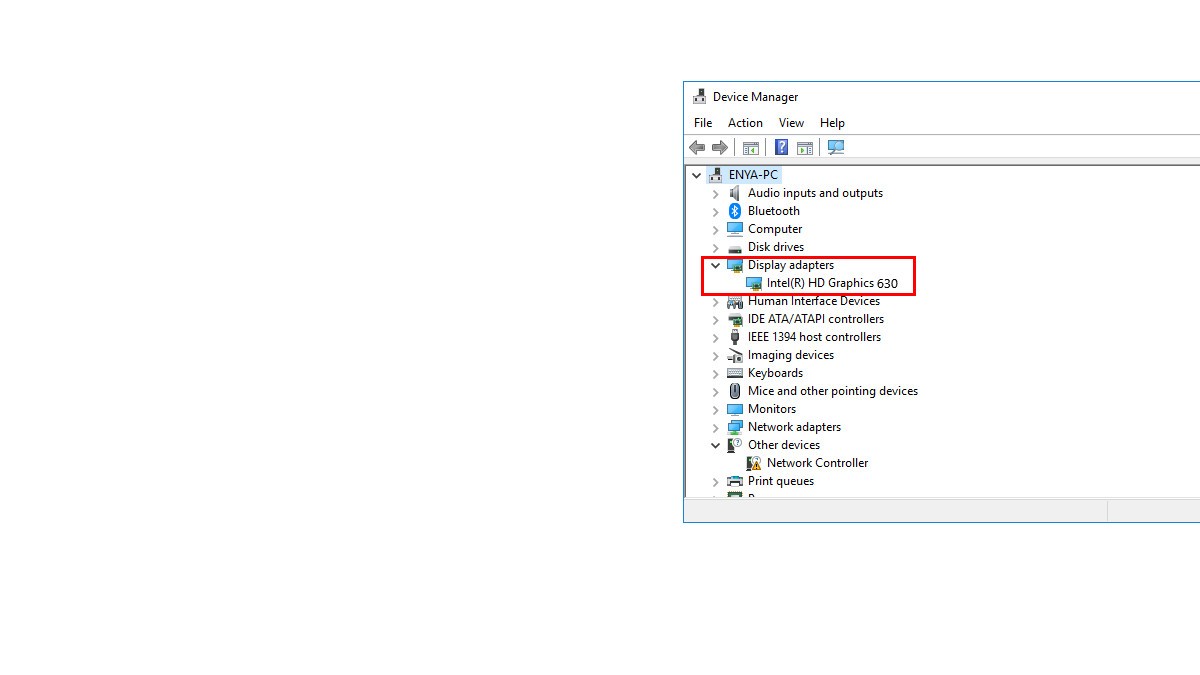This screenshot has height=675, width=1200.
Task: Click the Back arrow toolbar icon
Action: (697, 148)
